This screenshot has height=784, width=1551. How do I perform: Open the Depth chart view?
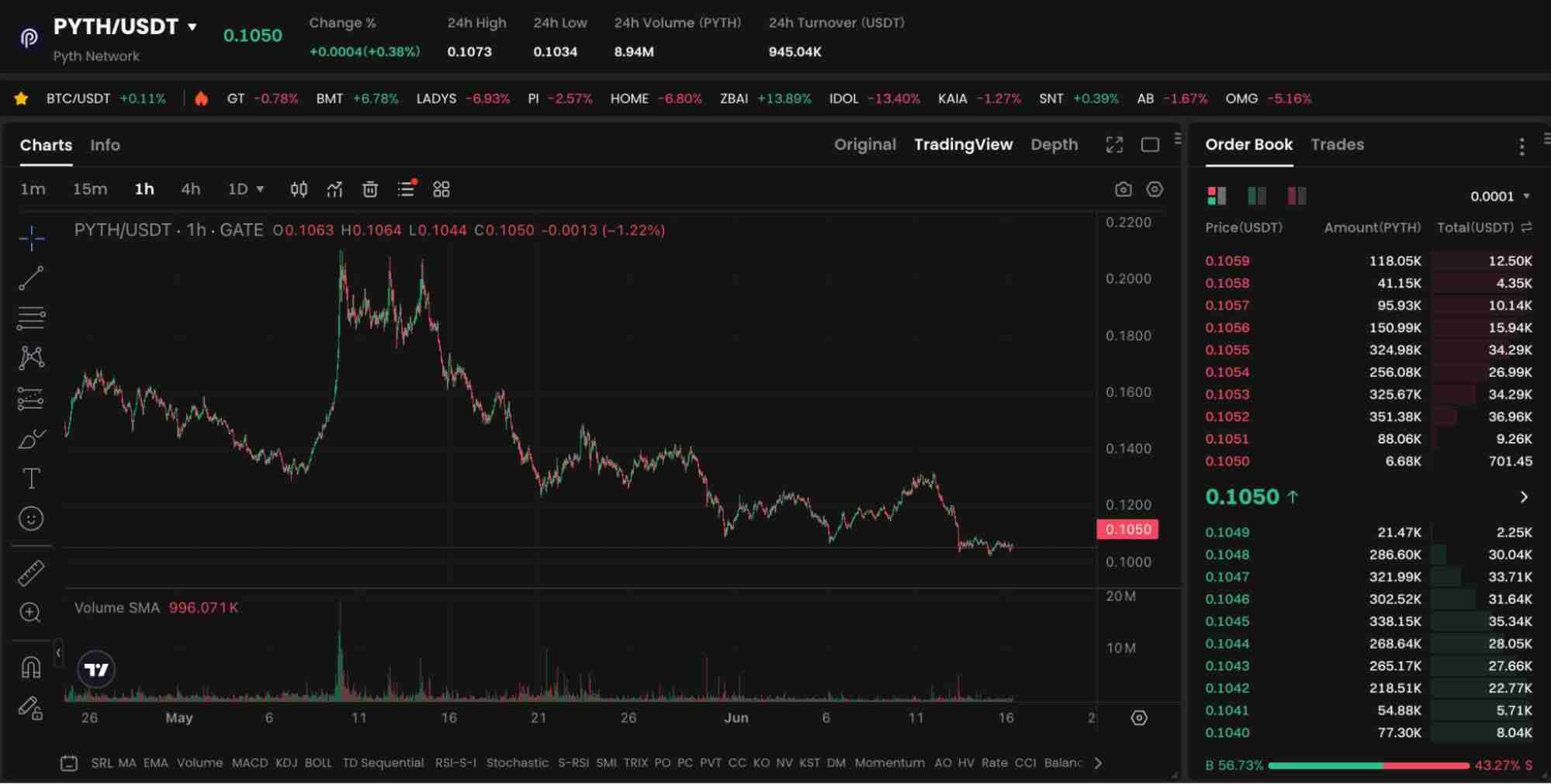(x=1054, y=145)
